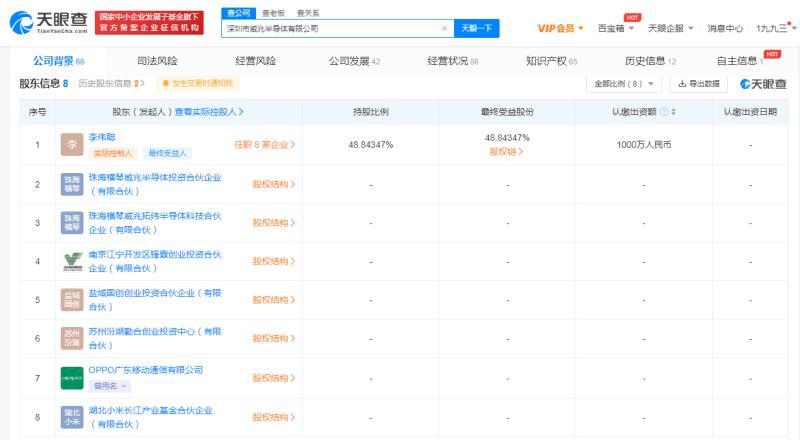The height and width of the screenshot is (440, 800).
Task: Click the company name search input field
Action: (330, 29)
